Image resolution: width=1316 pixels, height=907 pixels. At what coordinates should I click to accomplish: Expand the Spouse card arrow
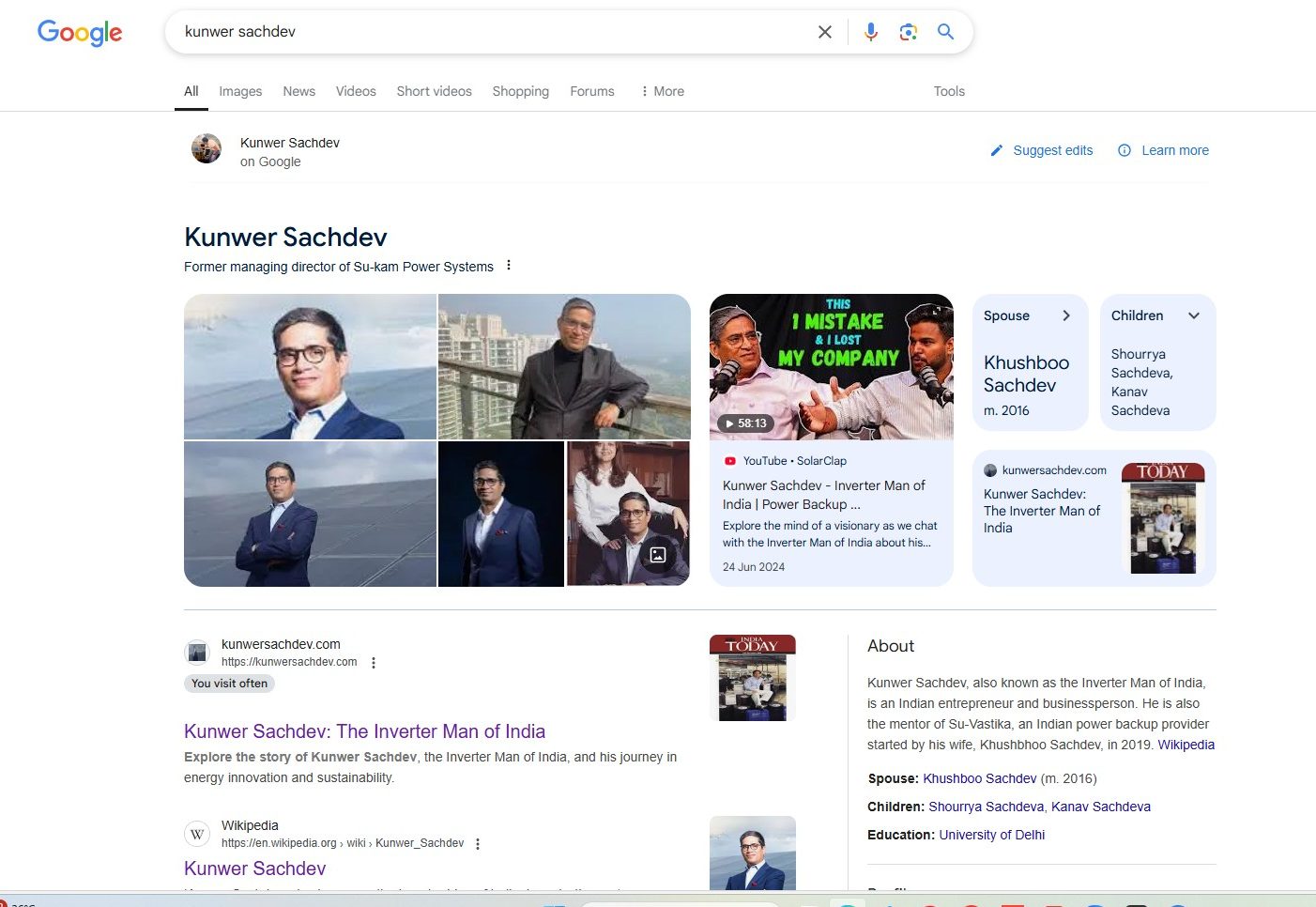[1066, 315]
